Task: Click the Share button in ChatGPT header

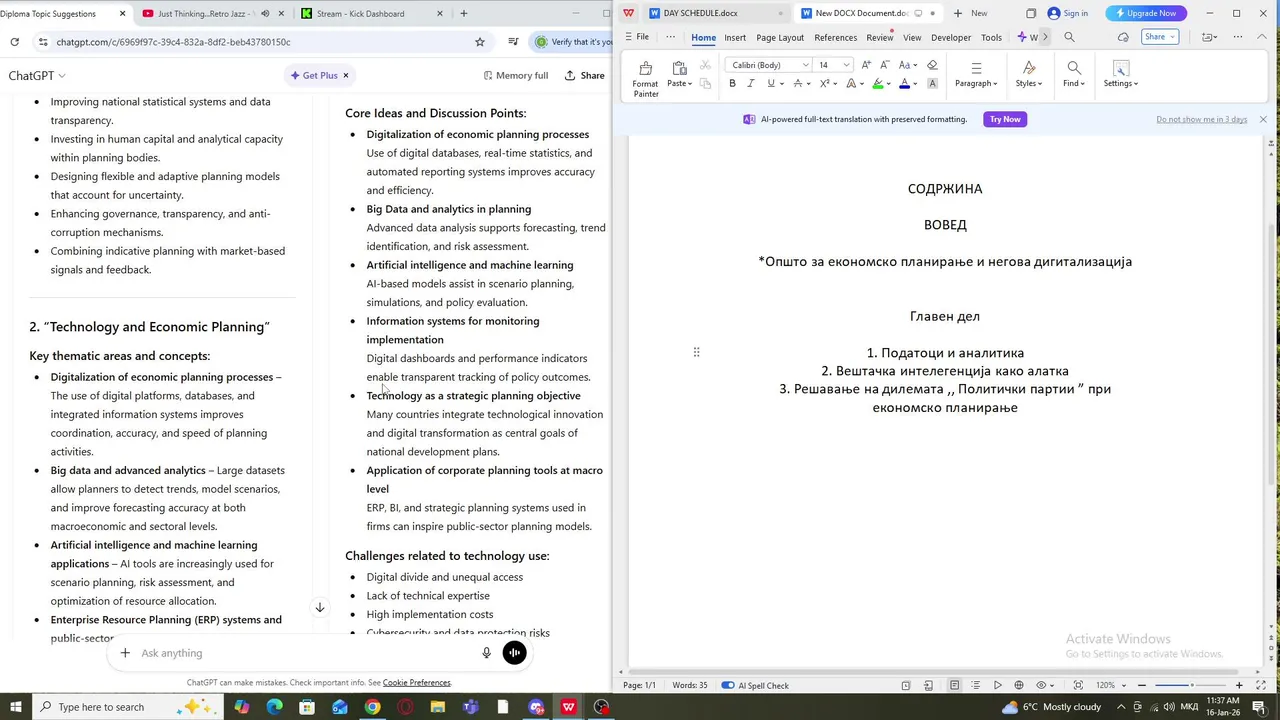Action: [584, 76]
